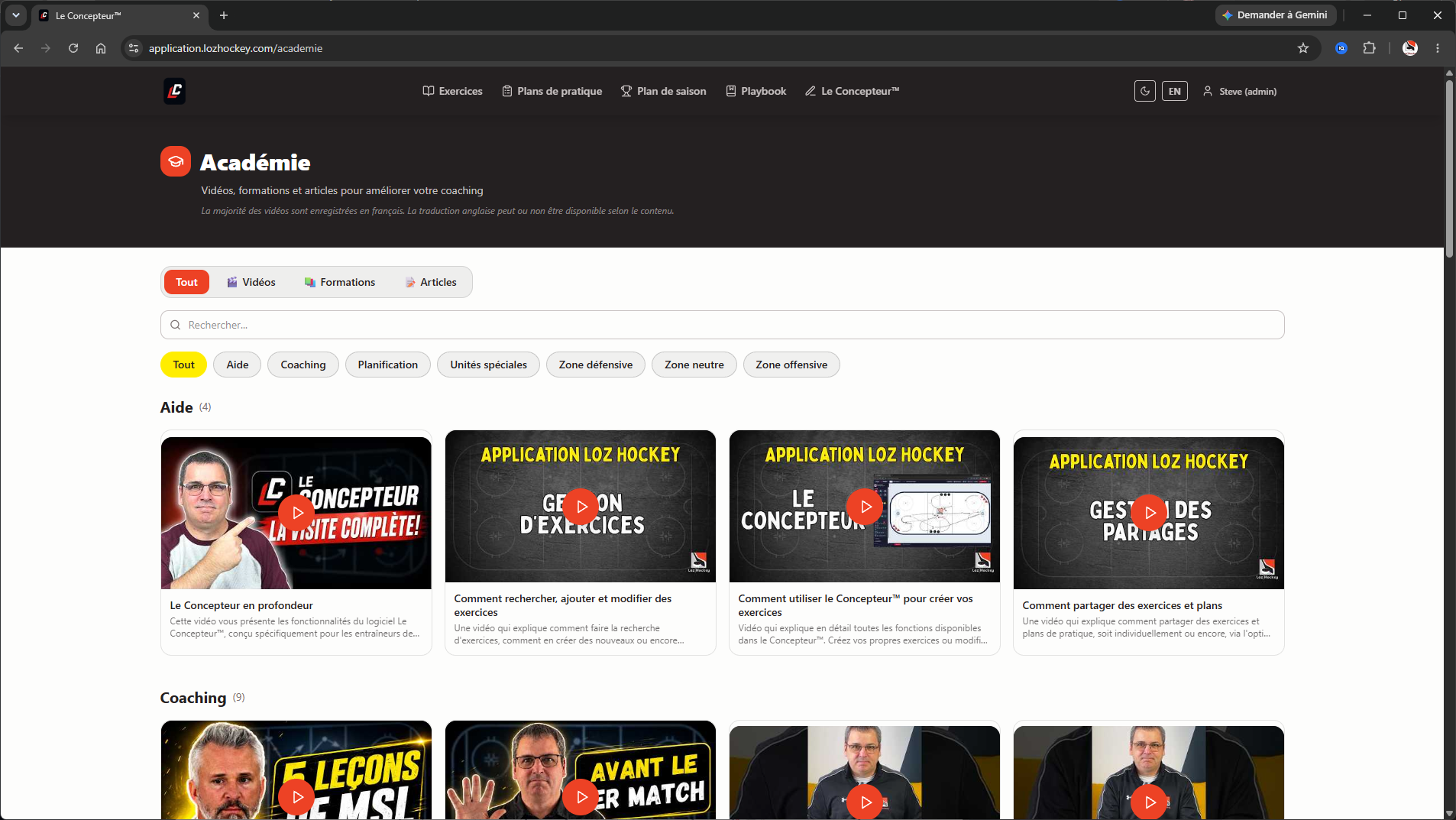Select the yellow Tout category filter
Image resolution: width=1456 pixels, height=820 pixels.
click(183, 365)
